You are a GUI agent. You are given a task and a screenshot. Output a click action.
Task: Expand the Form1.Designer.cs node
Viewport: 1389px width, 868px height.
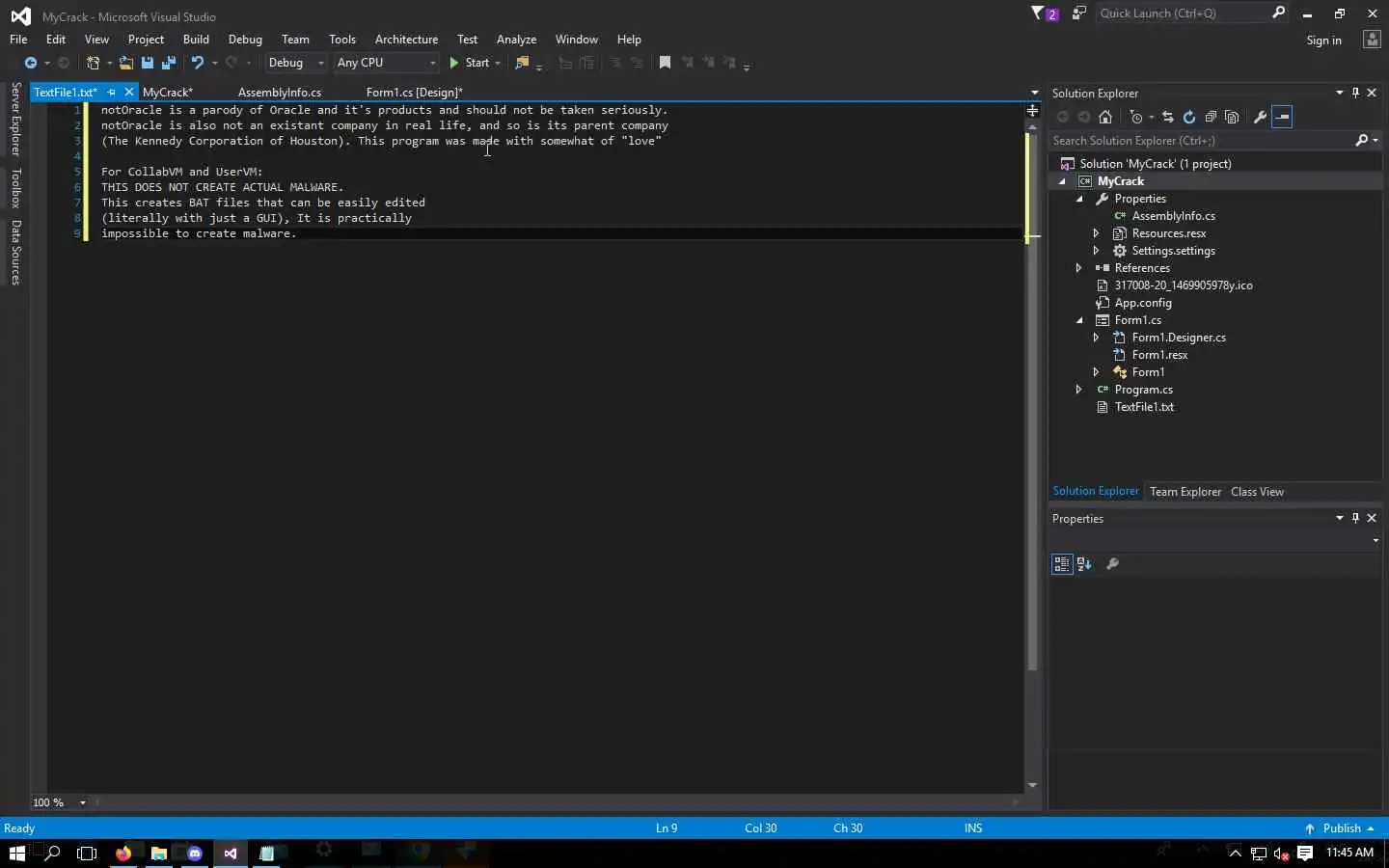tap(1097, 338)
